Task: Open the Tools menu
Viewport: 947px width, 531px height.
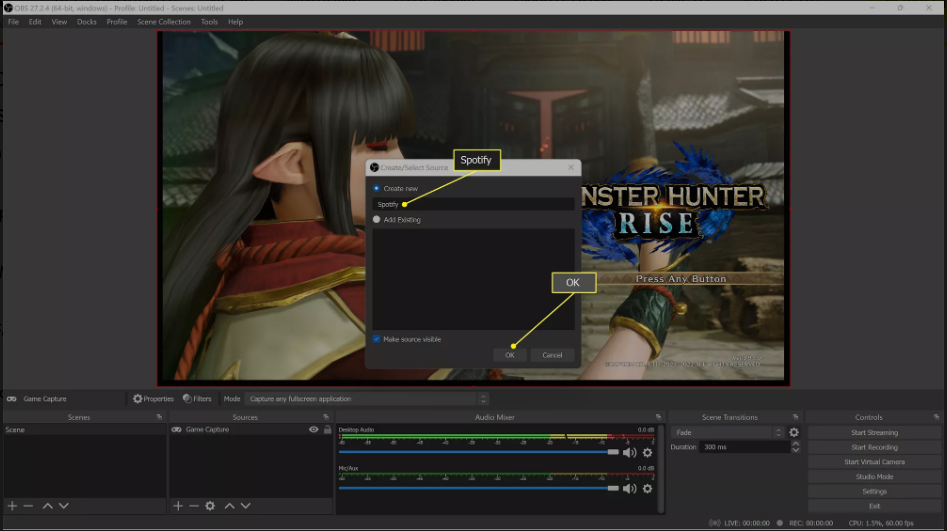Action: [210, 22]
